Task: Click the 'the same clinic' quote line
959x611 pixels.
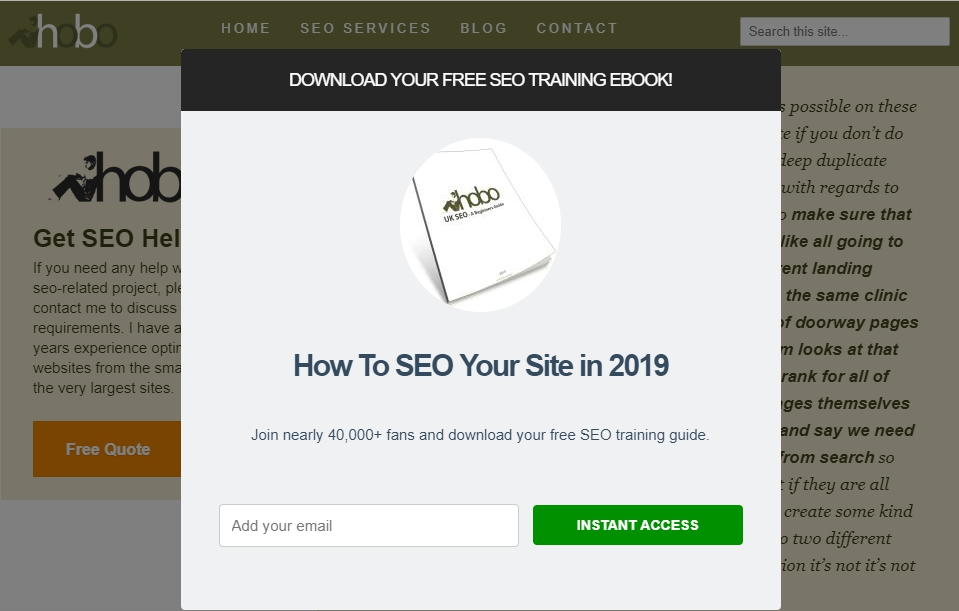Action: 846,295
